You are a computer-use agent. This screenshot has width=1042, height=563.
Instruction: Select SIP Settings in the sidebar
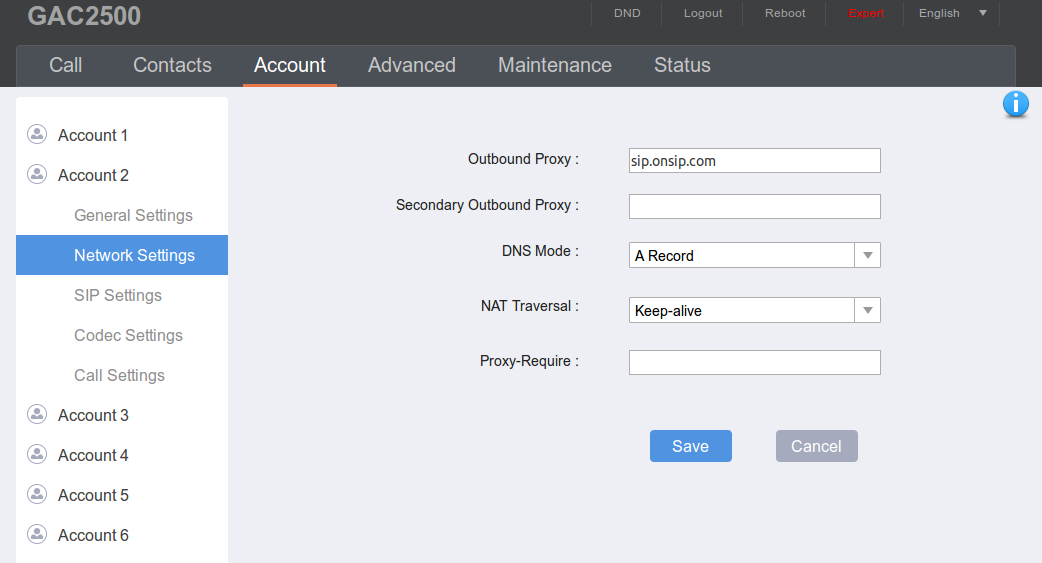point(118,295)
